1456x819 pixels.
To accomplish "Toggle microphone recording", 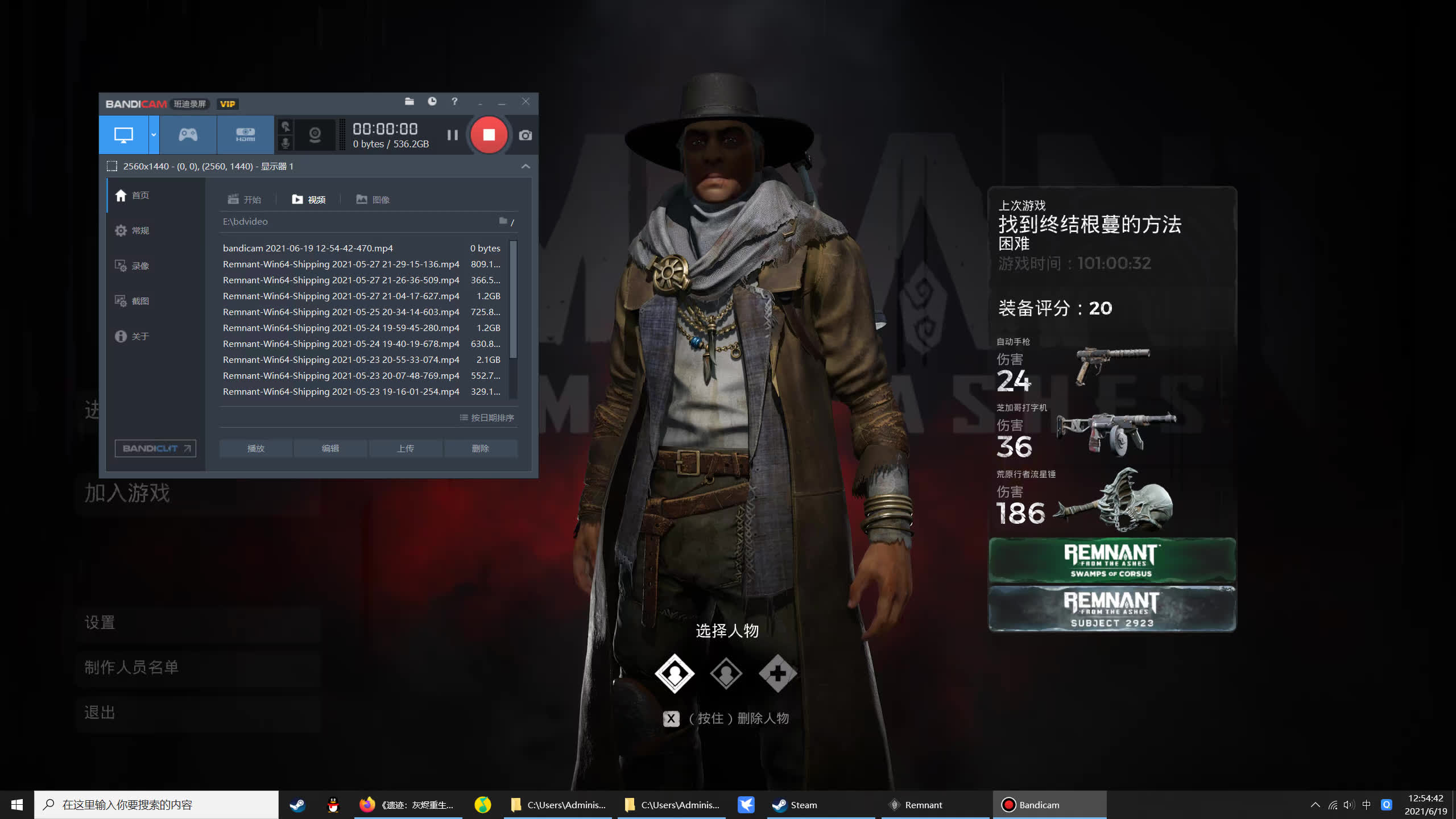I will (x=286, y=143).
